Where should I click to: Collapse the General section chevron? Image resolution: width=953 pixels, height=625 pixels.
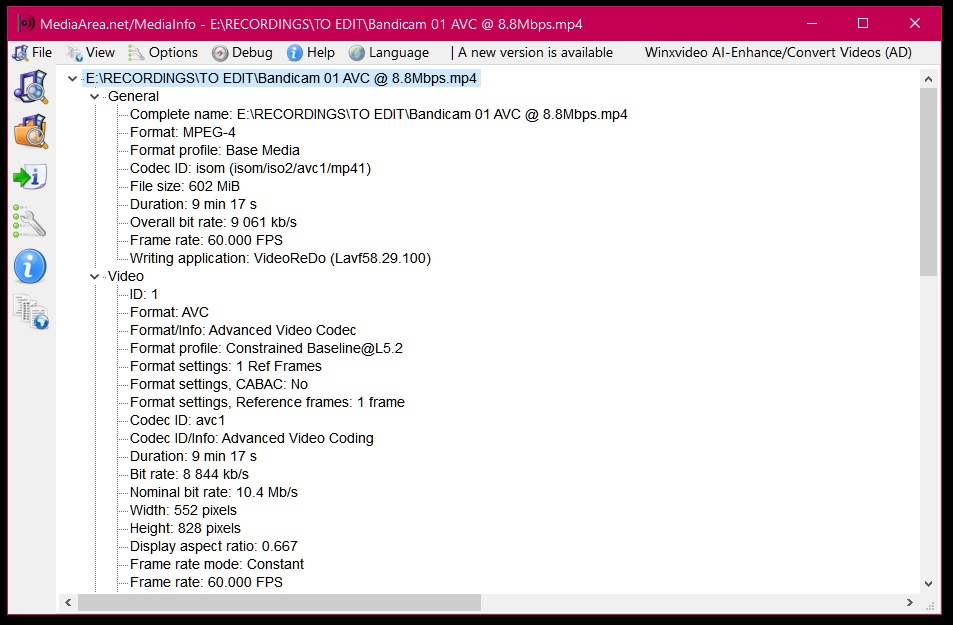click(x=95, y=97)
